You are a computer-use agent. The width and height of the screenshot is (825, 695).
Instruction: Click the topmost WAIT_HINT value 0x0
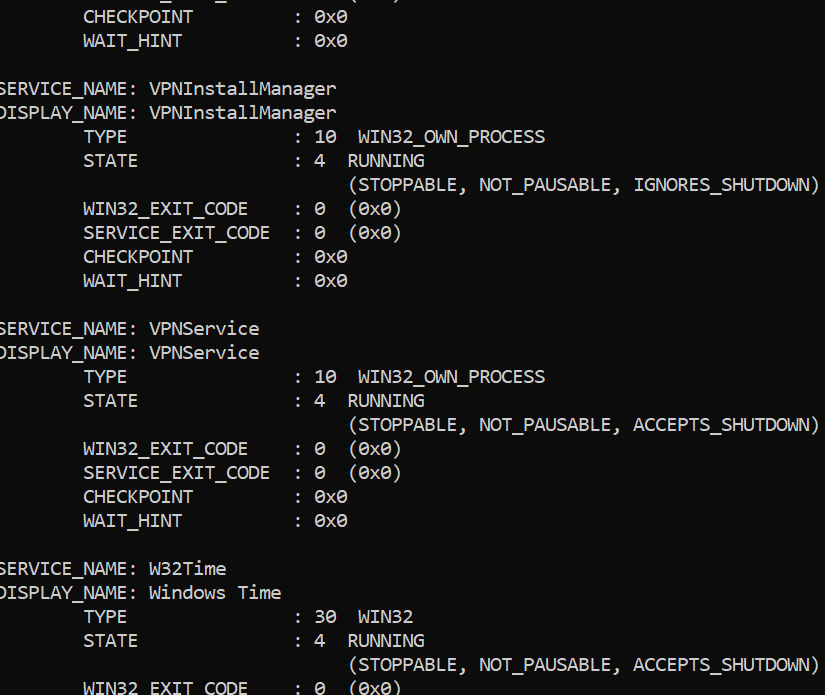pyautogui.click(x=331, y=41)
